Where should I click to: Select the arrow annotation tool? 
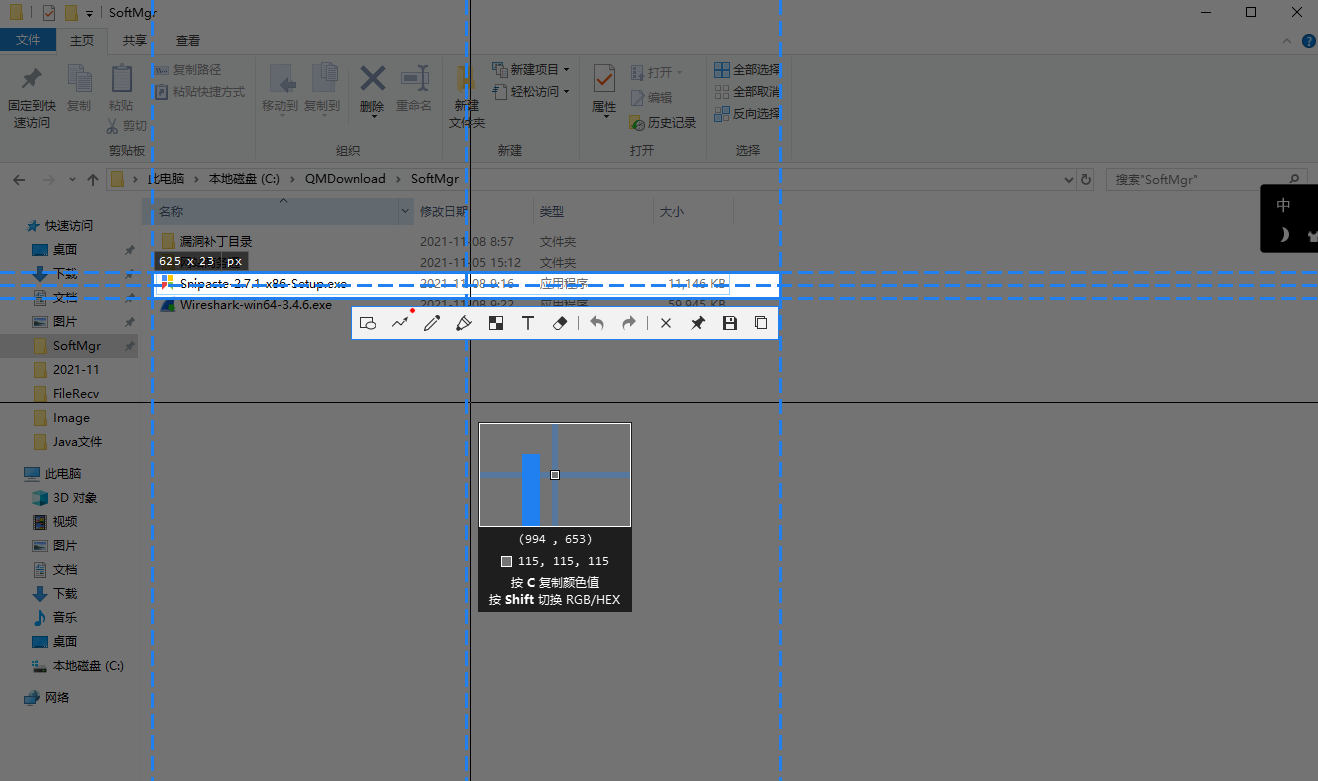[x=400, y=322]
